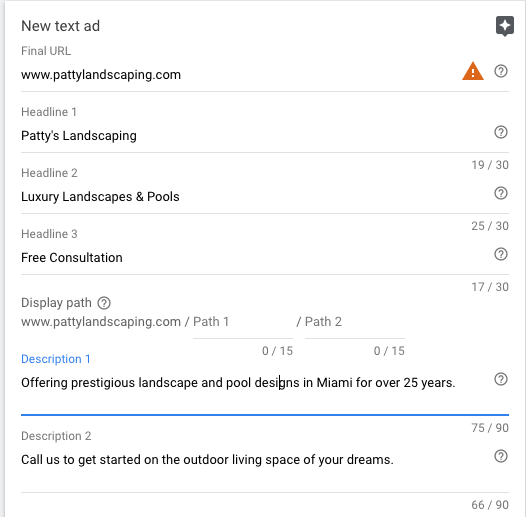Focus the Path 2 display path field

355,322
